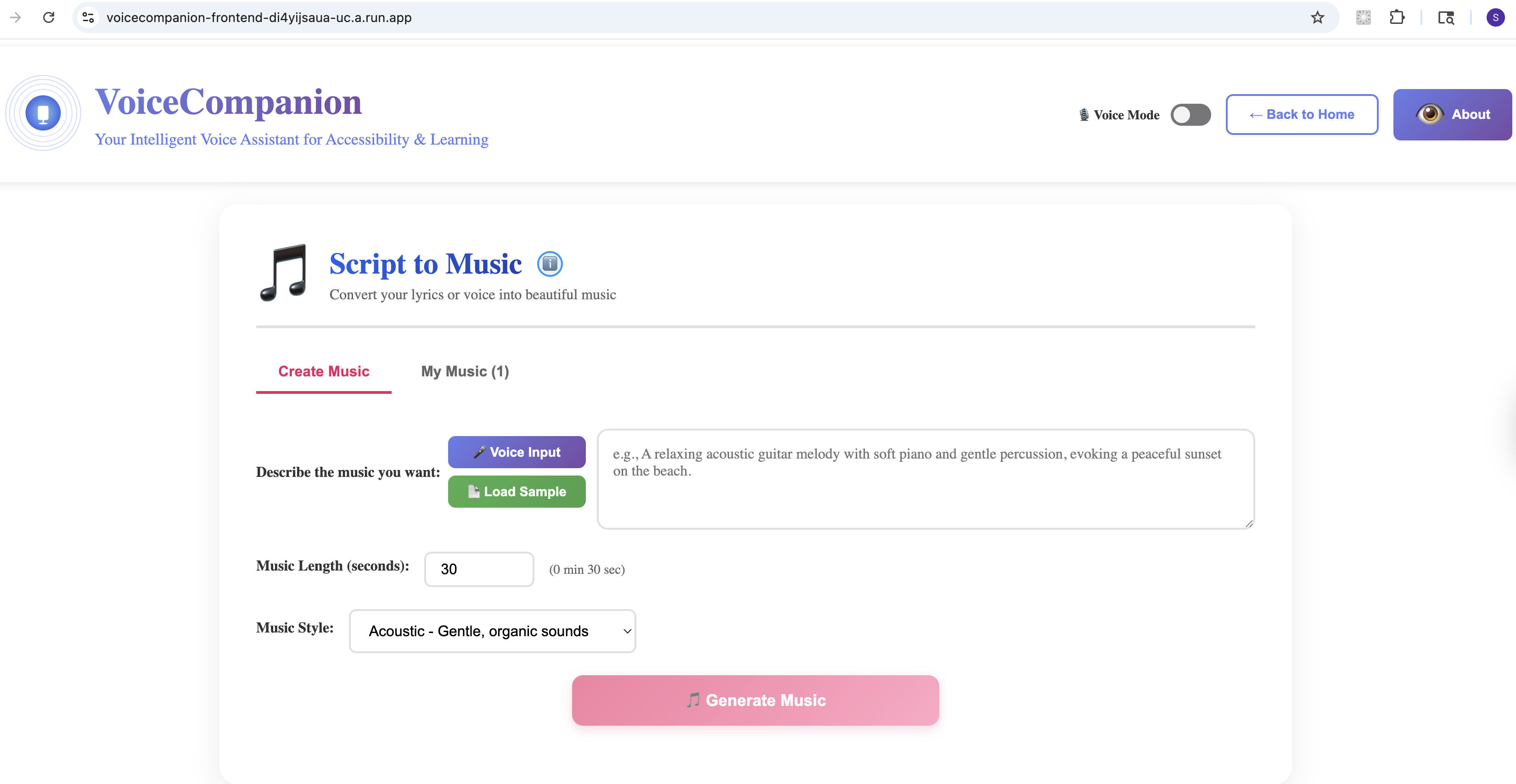
Task: Click the Generate Music button
Action: pyautogui.click(x=755, y=700)
